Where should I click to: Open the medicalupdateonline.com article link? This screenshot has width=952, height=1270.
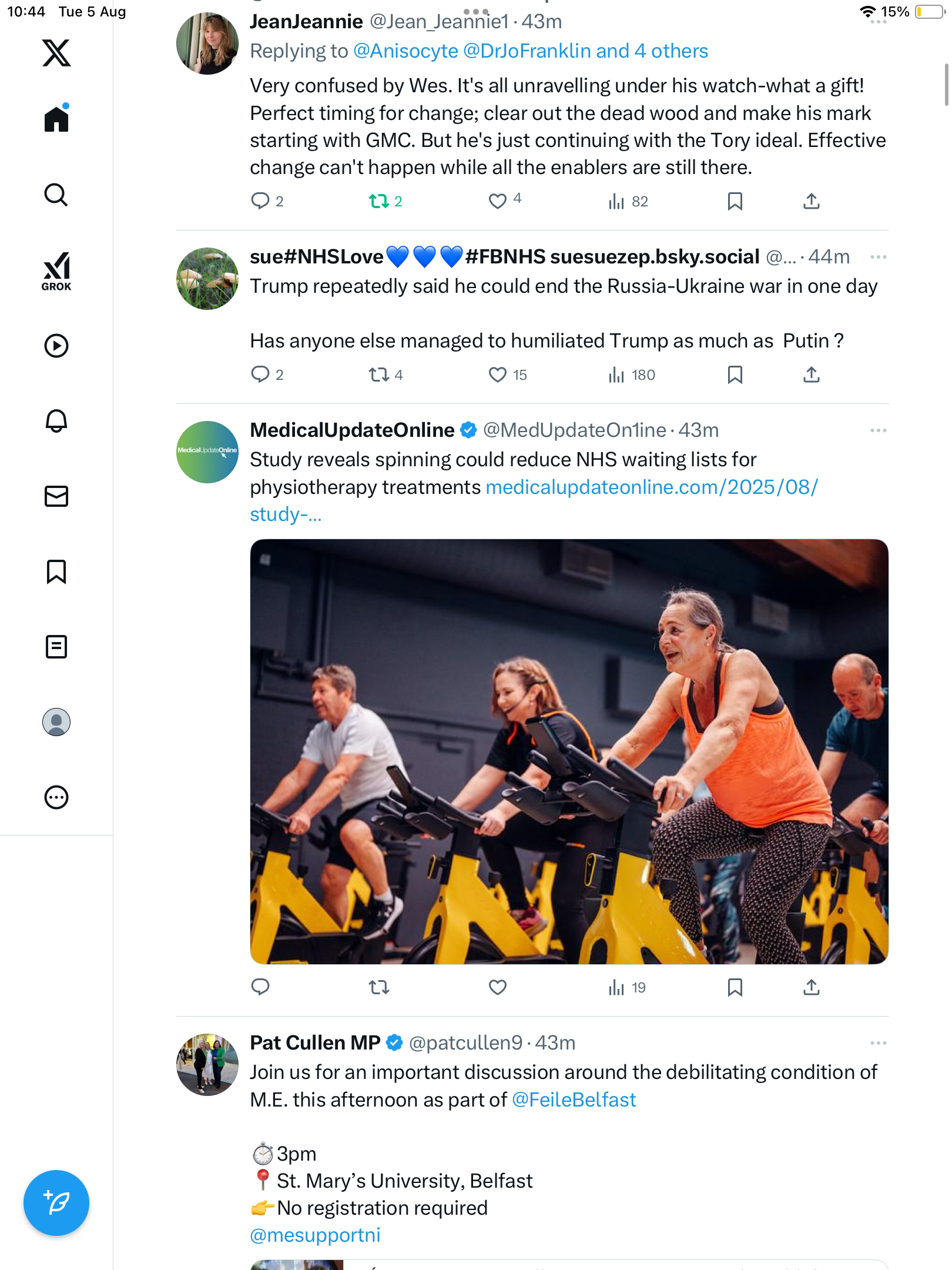point(651,487)
